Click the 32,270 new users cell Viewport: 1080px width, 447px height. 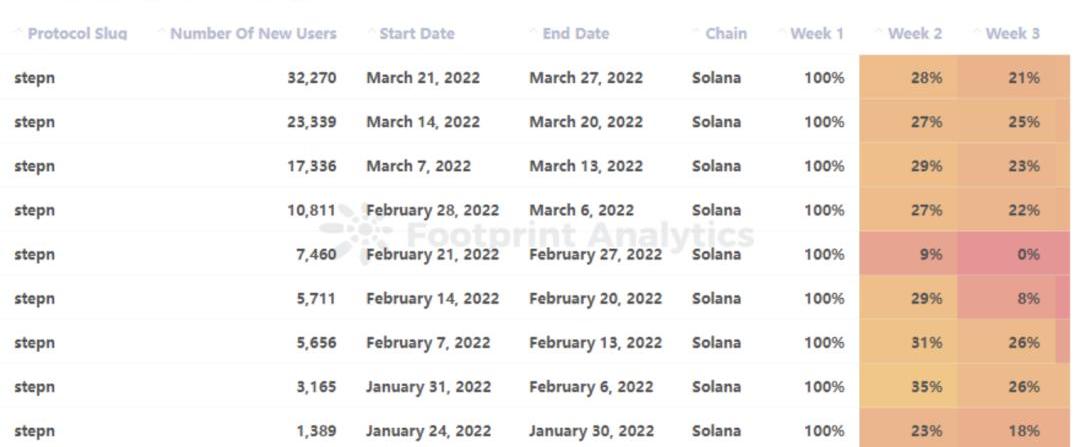pos(311,78)
